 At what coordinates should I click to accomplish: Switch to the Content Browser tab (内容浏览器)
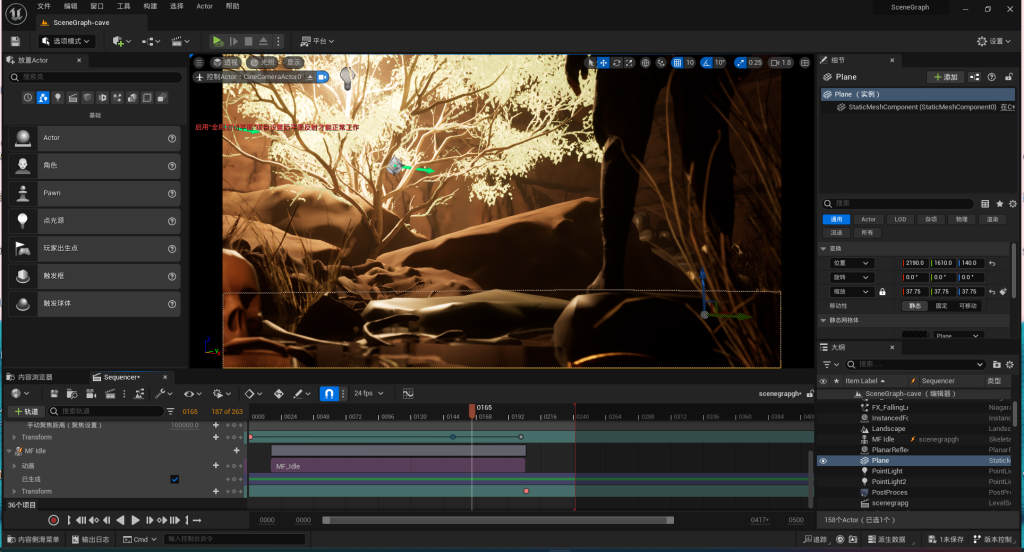point(29,377)
